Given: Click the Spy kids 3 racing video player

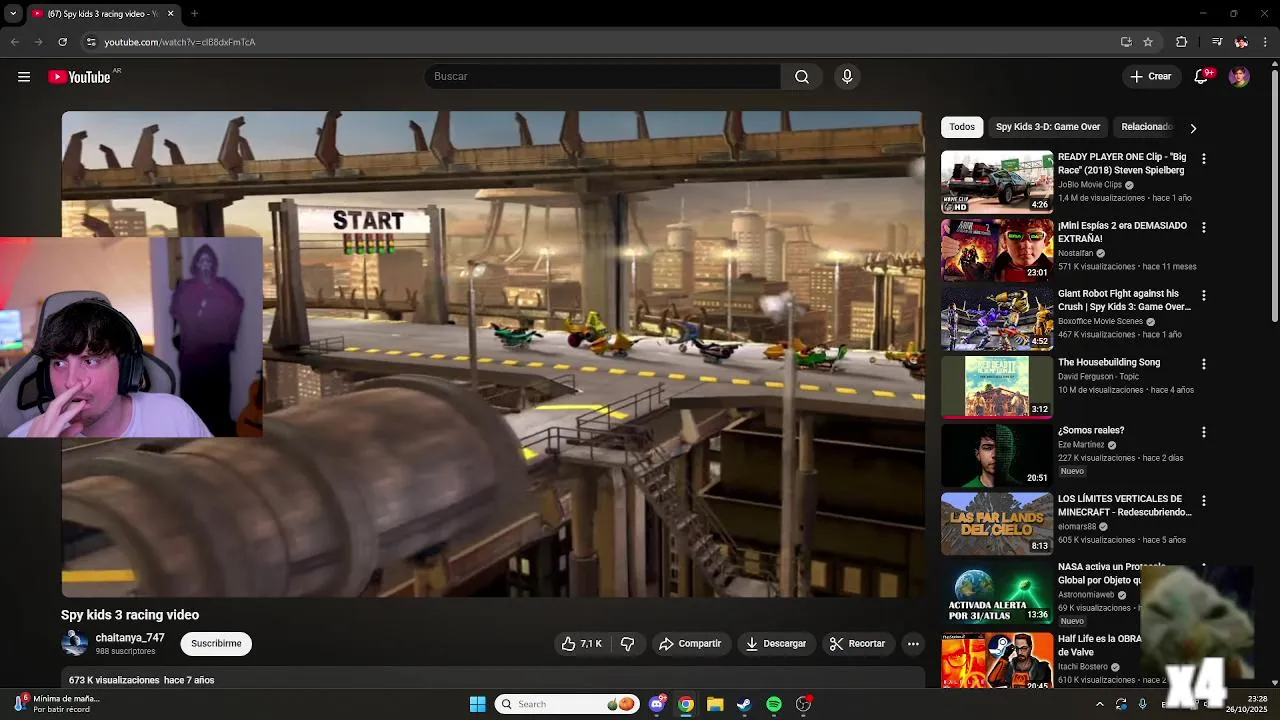Looking at the screenshot, I should point(493,354).
